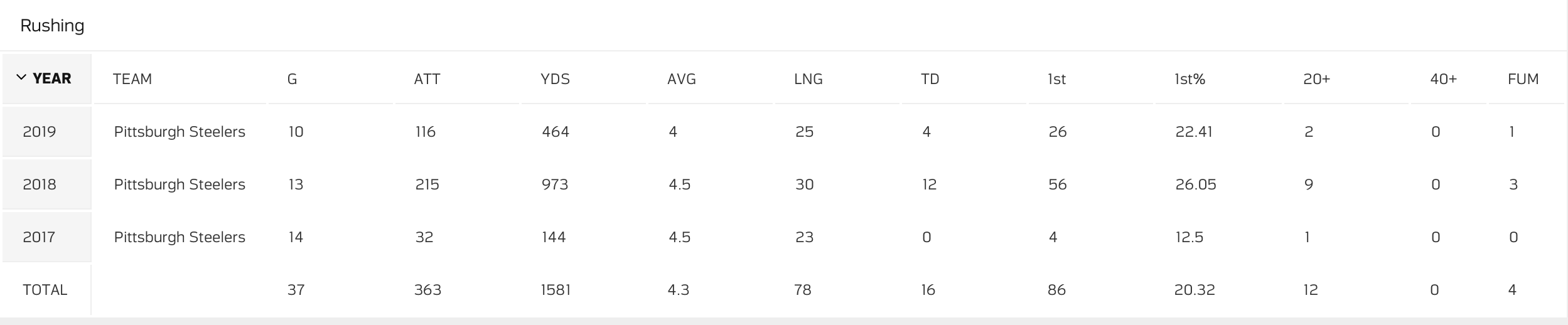Select the 2018 year row cell

(x=40, y=184)
